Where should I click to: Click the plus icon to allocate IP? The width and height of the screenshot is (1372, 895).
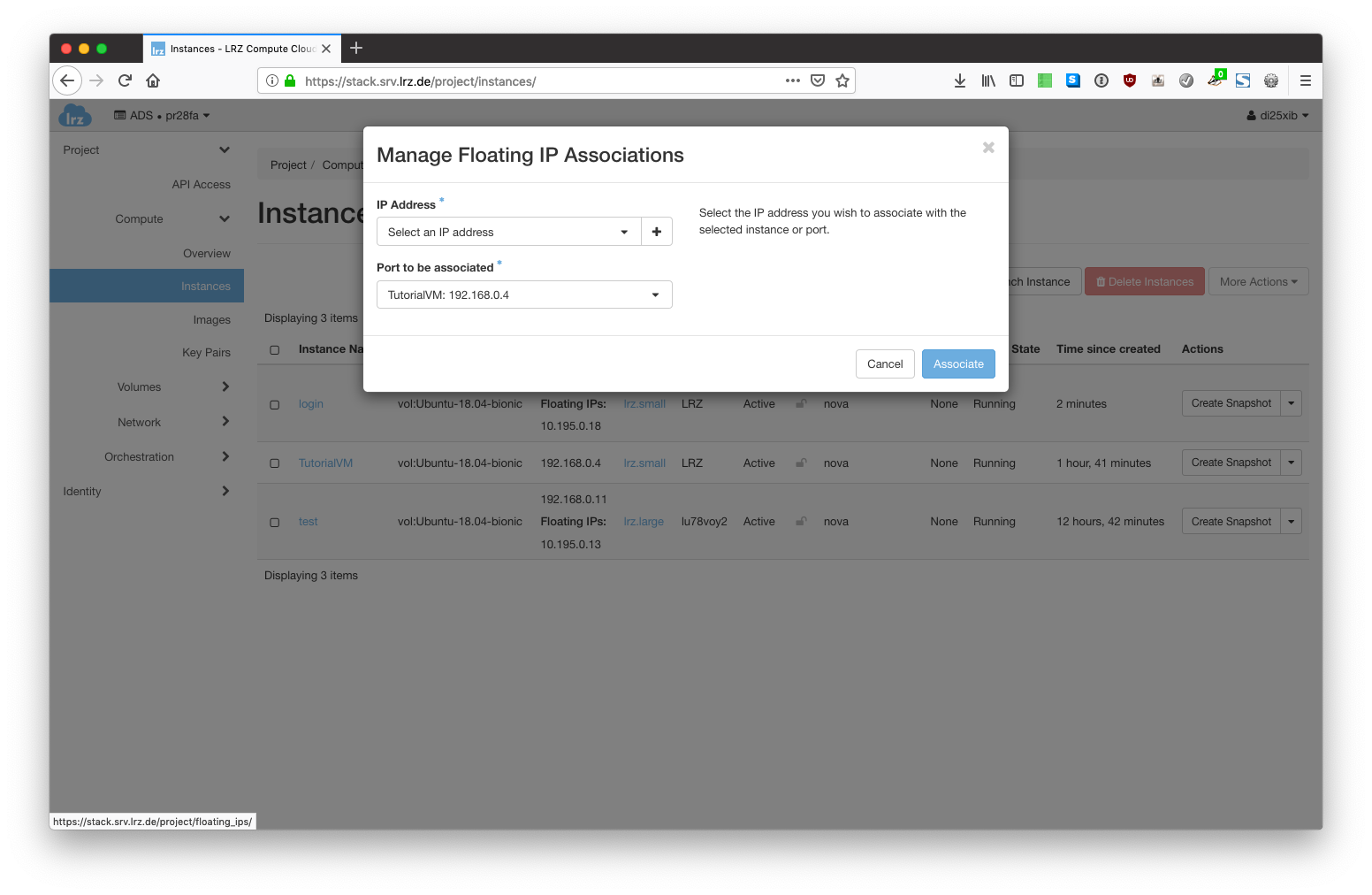point(656,232)
